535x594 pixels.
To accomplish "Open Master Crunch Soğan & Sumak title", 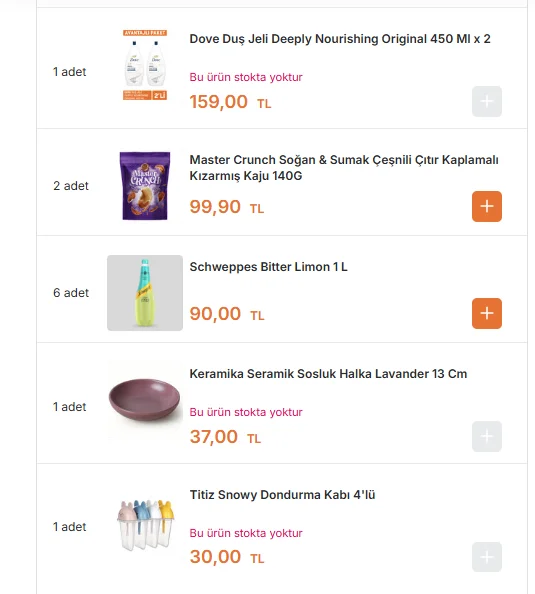I will [x=344, y=168].
